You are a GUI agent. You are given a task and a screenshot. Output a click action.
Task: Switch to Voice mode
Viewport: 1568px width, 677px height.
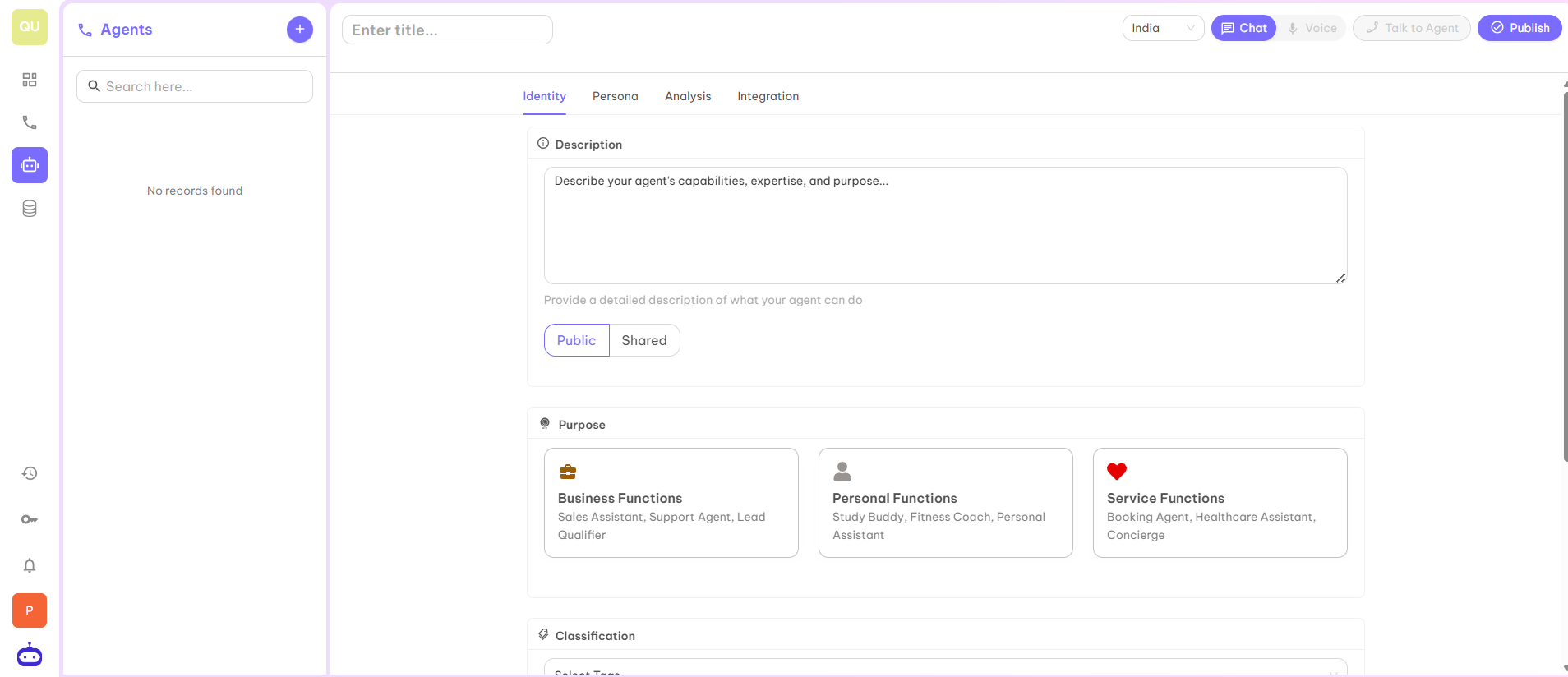click(1312, 28)
